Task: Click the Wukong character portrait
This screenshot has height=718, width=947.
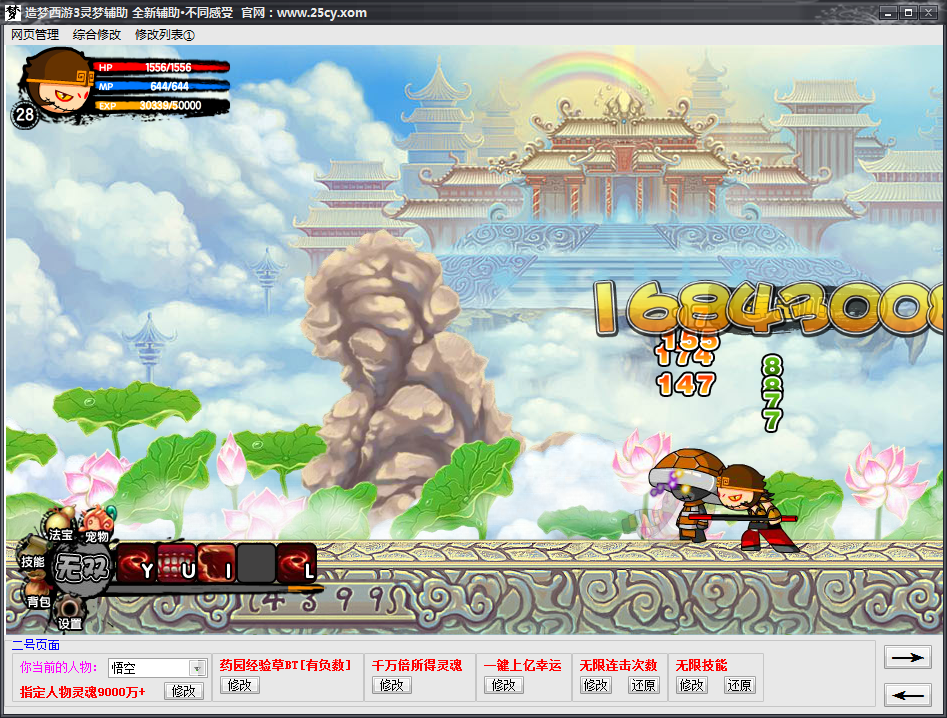Action: [57, 83]
